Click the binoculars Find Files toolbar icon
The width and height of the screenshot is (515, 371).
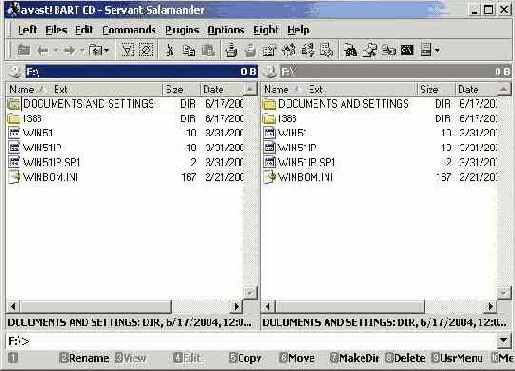click(350, 51)
